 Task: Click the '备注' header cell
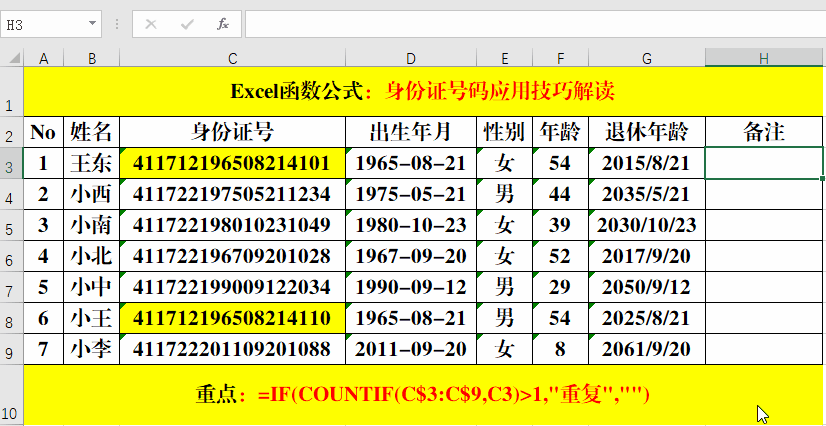pyautogui.click(x=764, y=132)
